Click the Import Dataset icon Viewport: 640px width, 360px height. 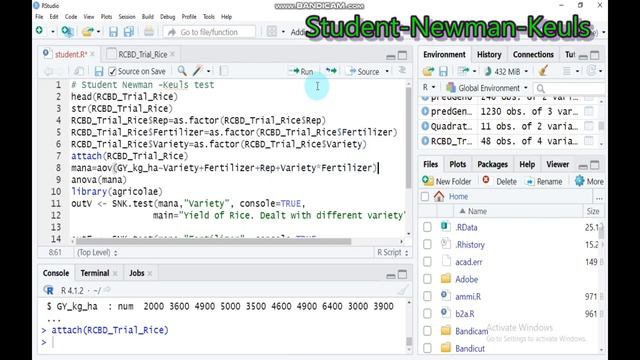(463, 71)
